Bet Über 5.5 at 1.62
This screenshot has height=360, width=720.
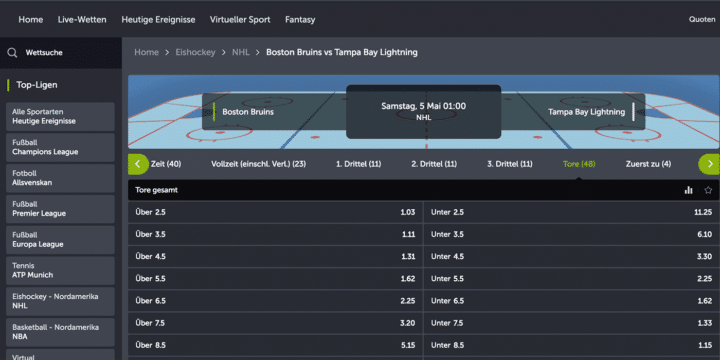tap(275, 279)
